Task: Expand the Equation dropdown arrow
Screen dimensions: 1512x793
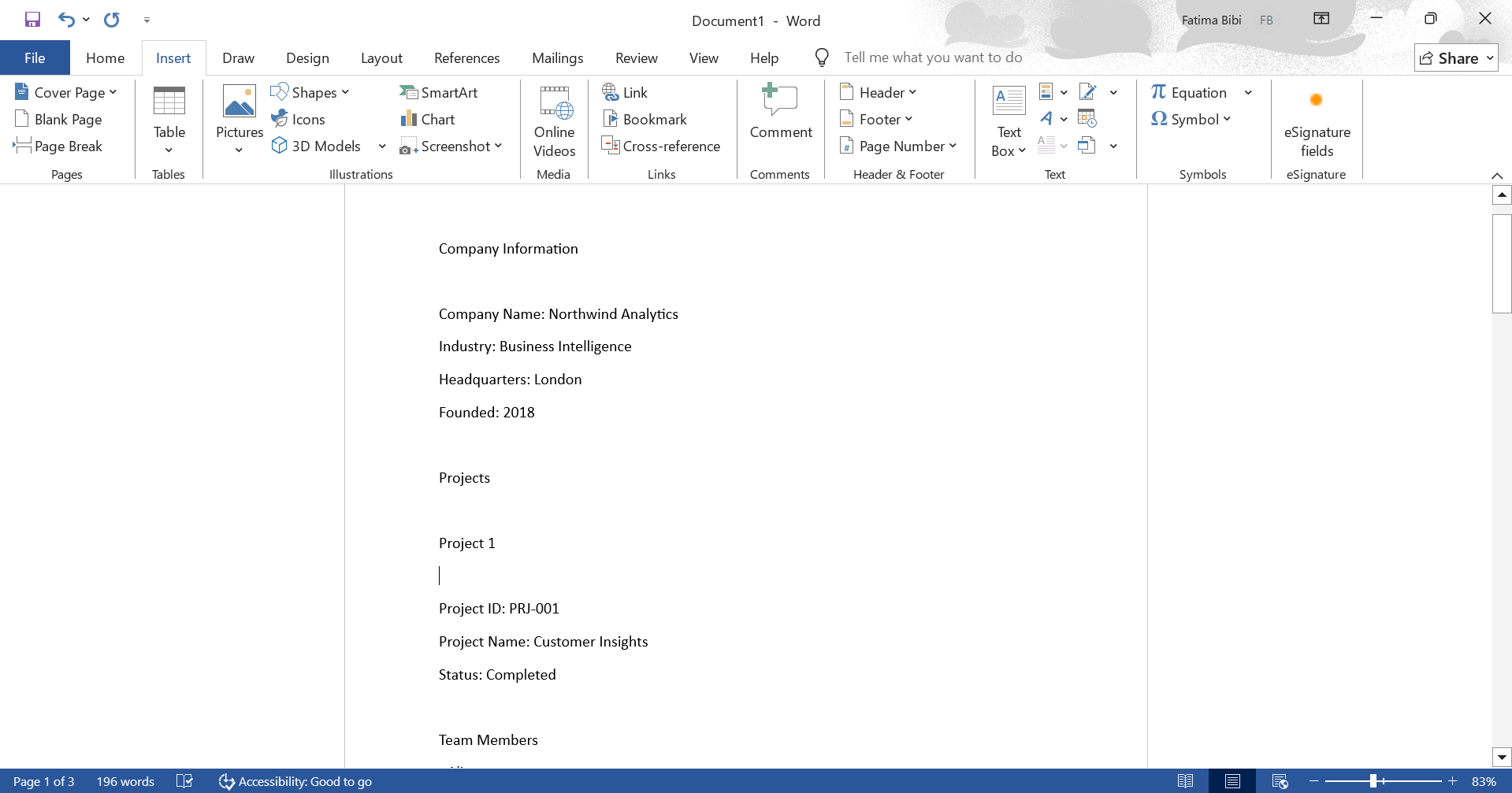Action: [x=1248, y=92]
